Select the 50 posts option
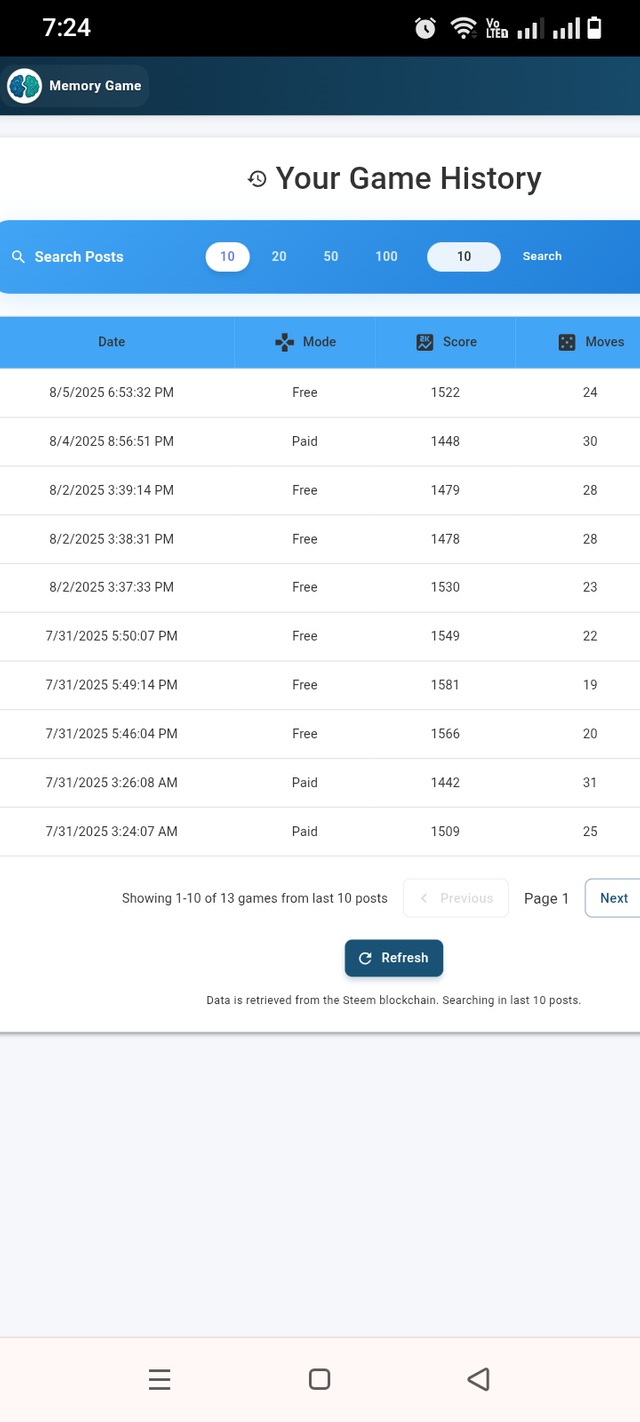The width and height of the screenshot is (640, 1422). click(331, 257)
